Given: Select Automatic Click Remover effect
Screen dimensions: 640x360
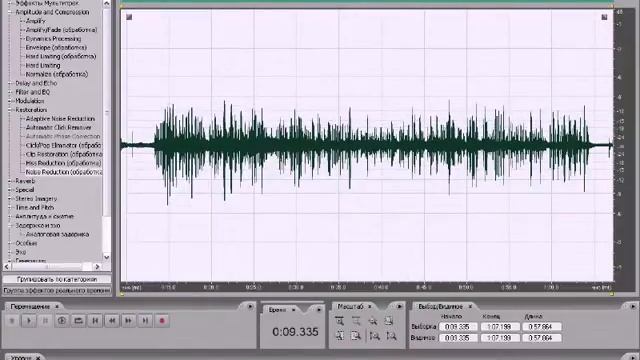Looking at the screenshot, I should pyautogui.click(x=59, y=128).
